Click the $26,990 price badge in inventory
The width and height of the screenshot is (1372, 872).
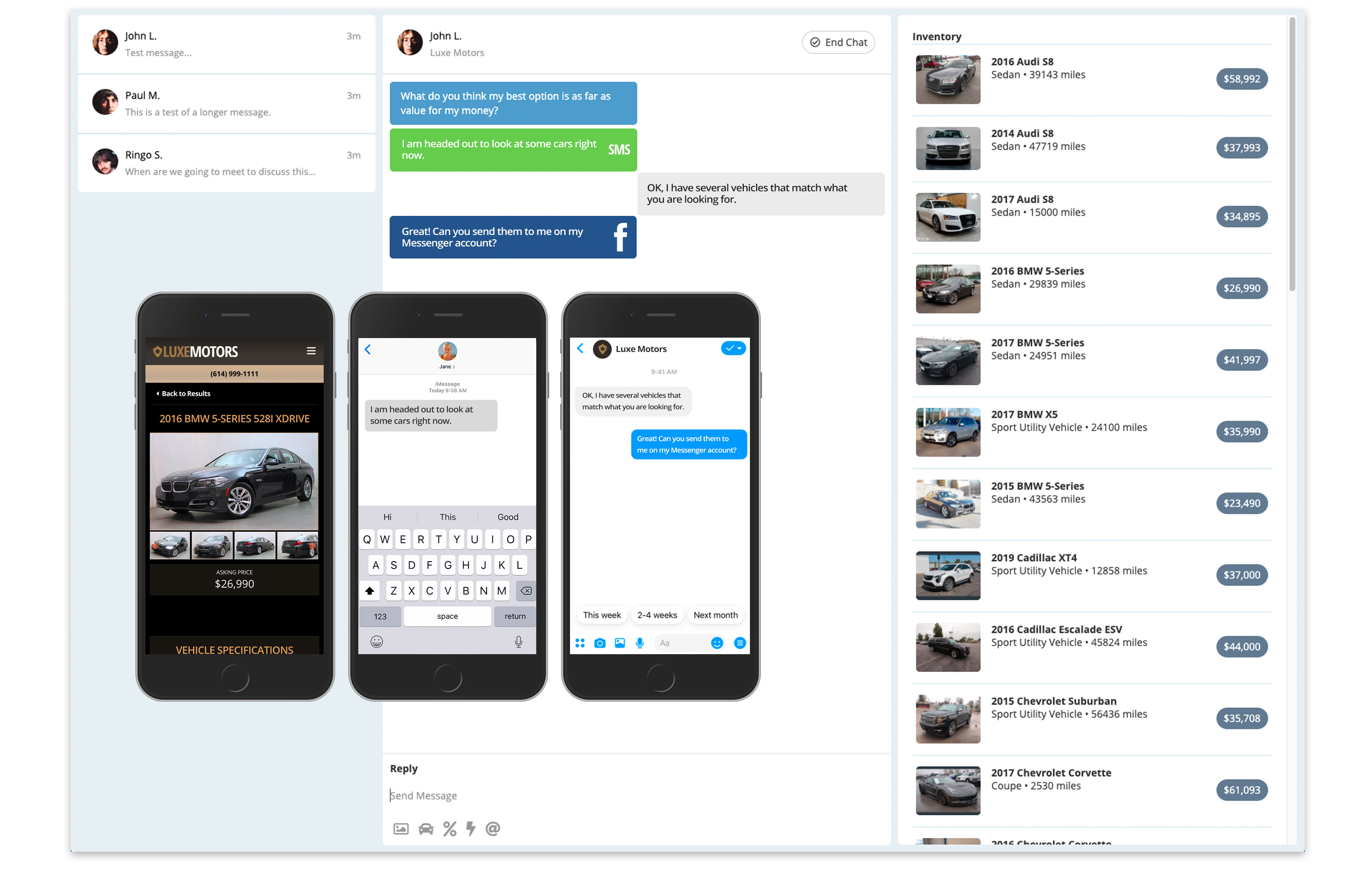1242,288
